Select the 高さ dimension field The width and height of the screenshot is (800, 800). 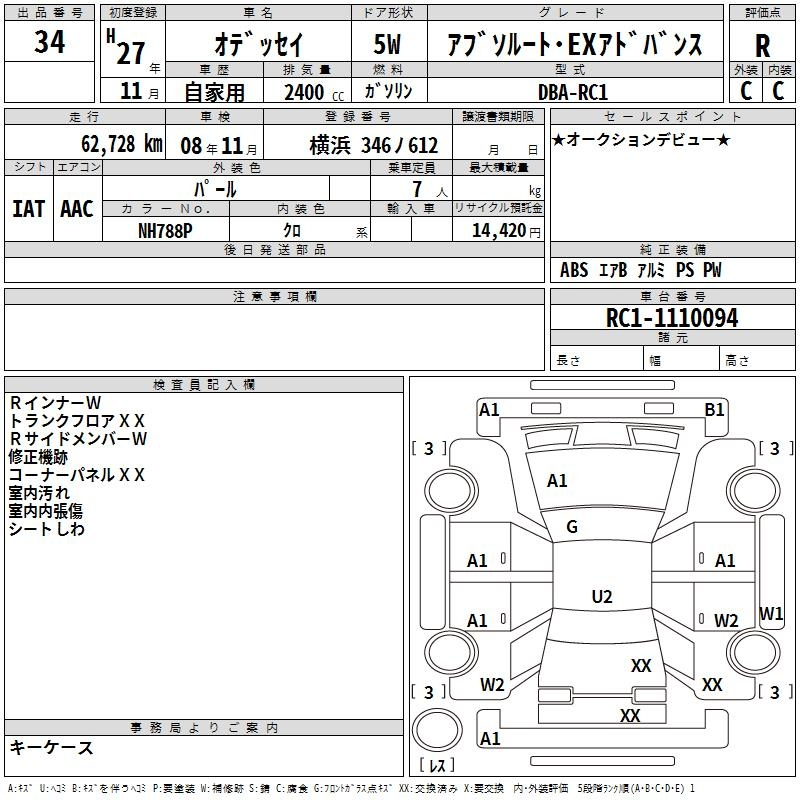click(757, 360)
